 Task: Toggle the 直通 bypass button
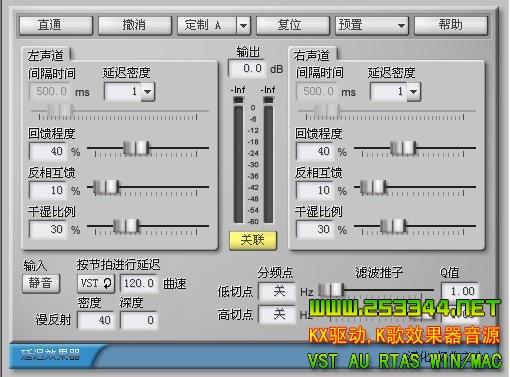[56, 25]
